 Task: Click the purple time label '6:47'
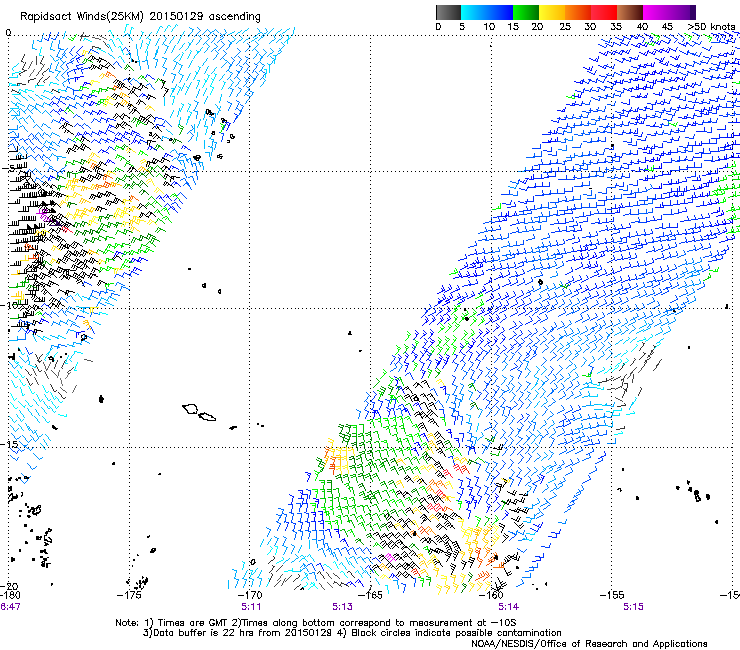click(10, 607)
